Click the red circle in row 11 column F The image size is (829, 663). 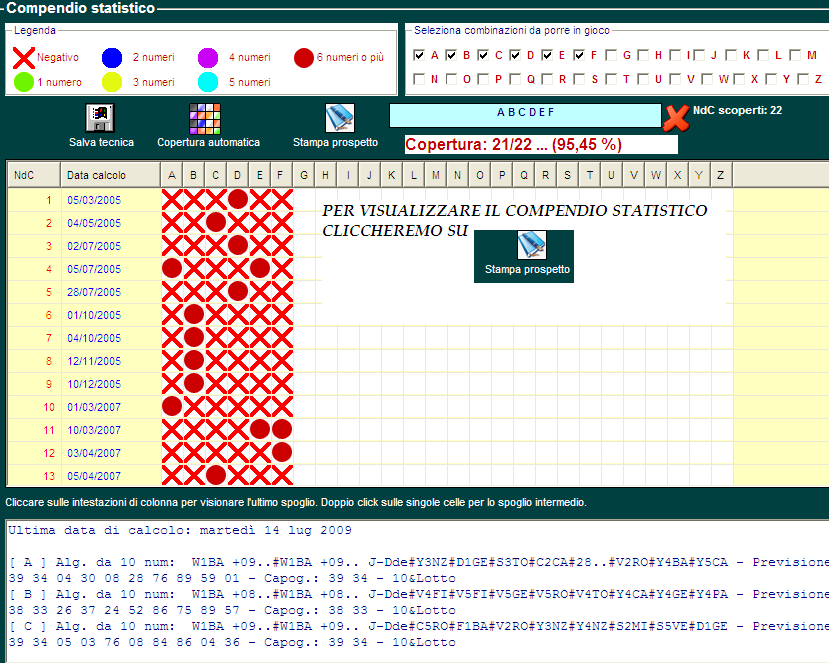[x=282, y=429]
